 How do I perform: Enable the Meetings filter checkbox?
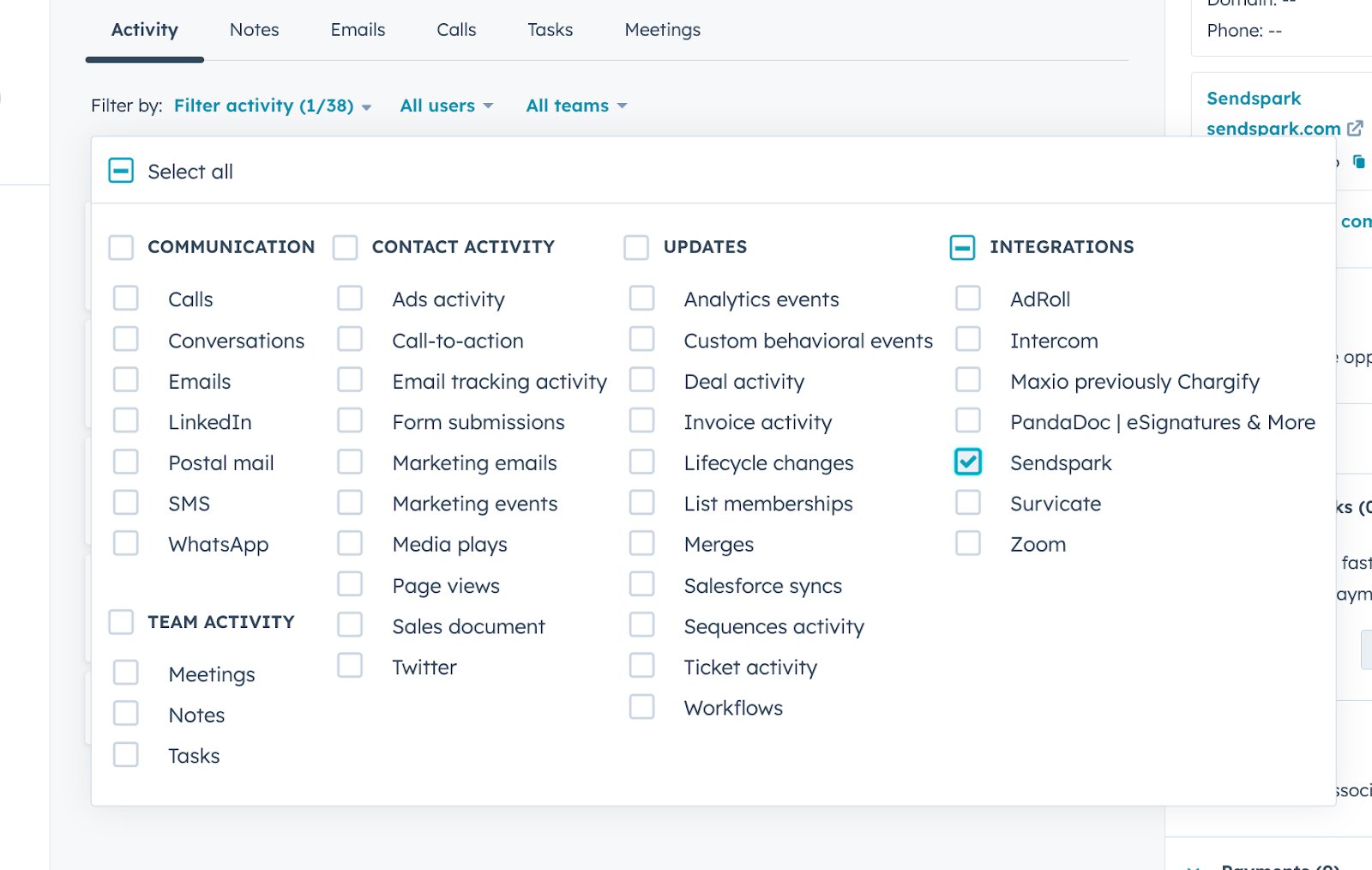[126, 673]
